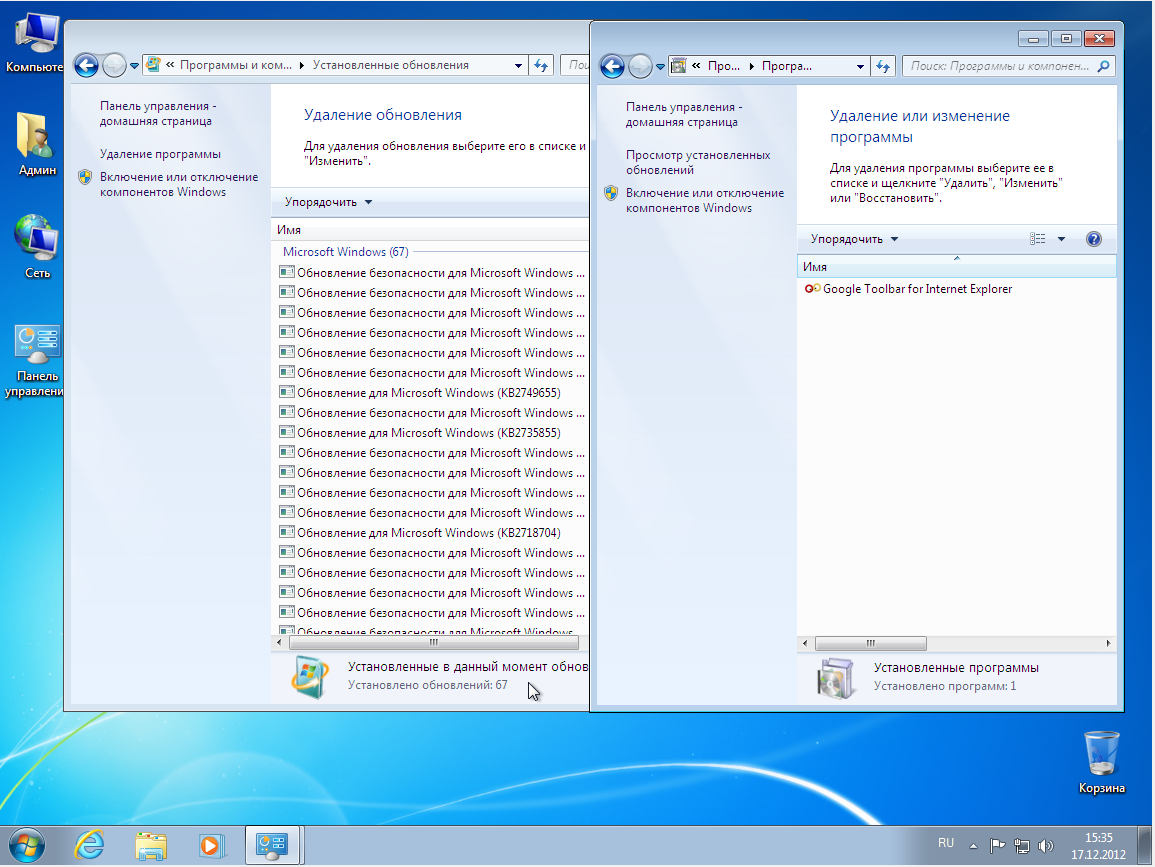Click the Google Toolbar program icon
Screen dimensions: 1155x867
pos(812,289)
